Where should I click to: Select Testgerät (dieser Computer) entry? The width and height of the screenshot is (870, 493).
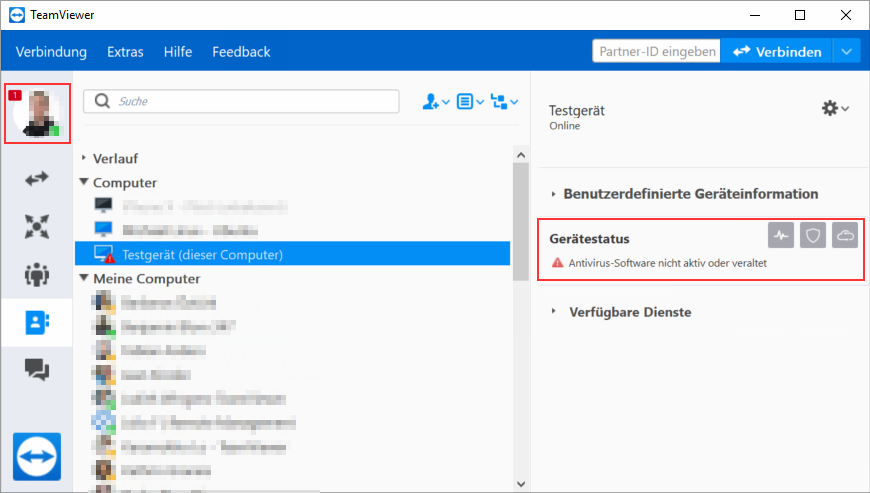point(292,255)
